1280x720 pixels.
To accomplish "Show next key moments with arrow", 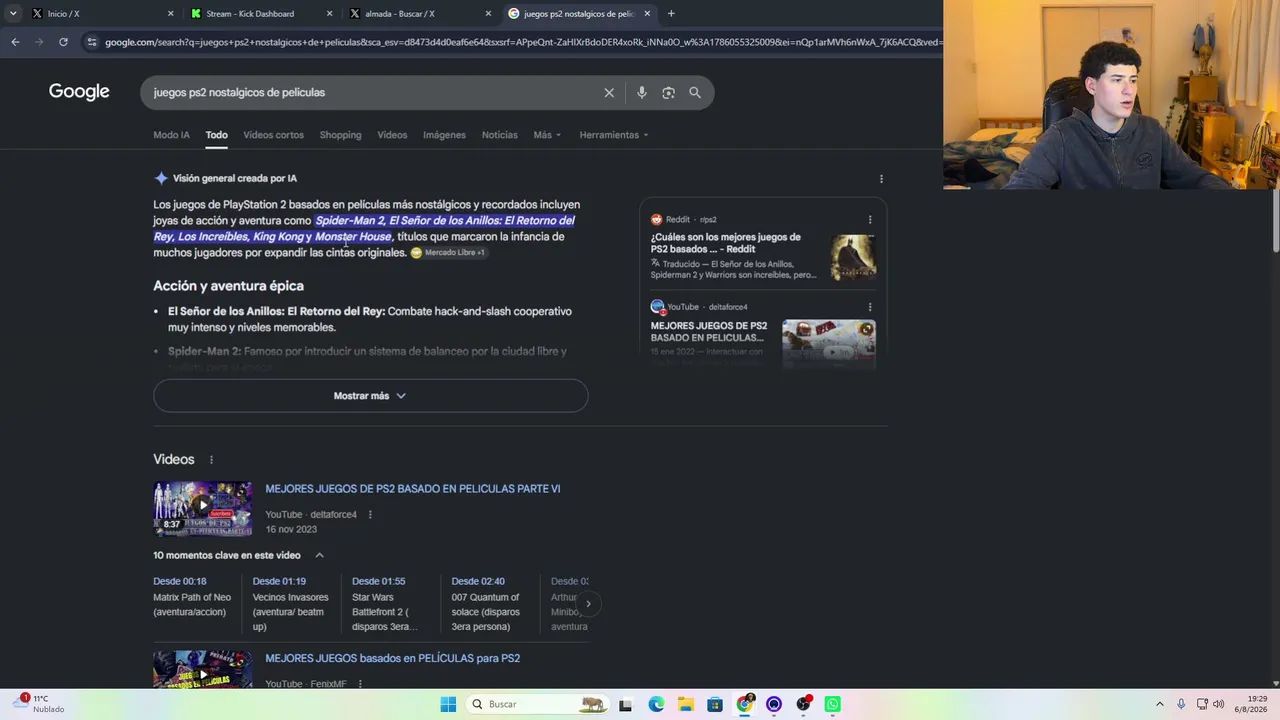I will click(x=588, y=604).
